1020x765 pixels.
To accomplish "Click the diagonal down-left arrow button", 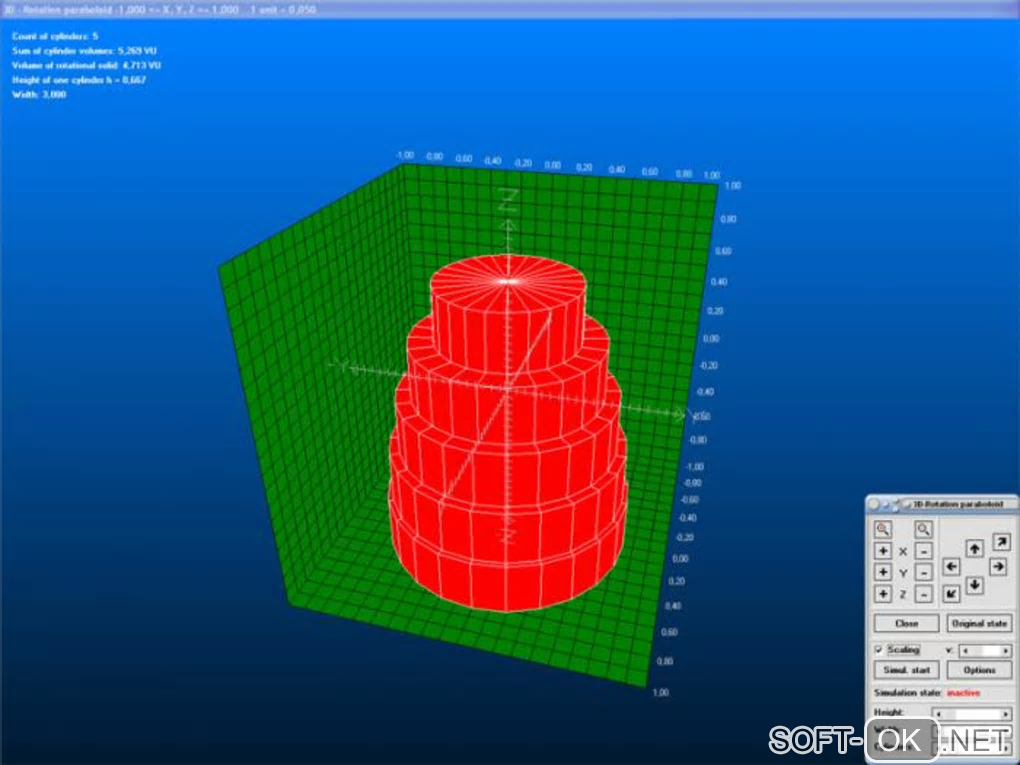I will pos(951,593).
